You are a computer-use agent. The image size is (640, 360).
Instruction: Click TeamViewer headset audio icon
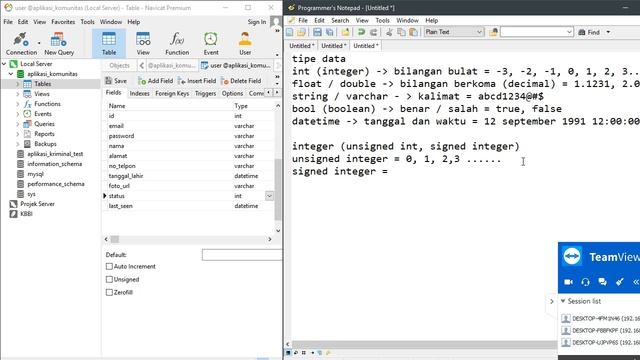585,282
